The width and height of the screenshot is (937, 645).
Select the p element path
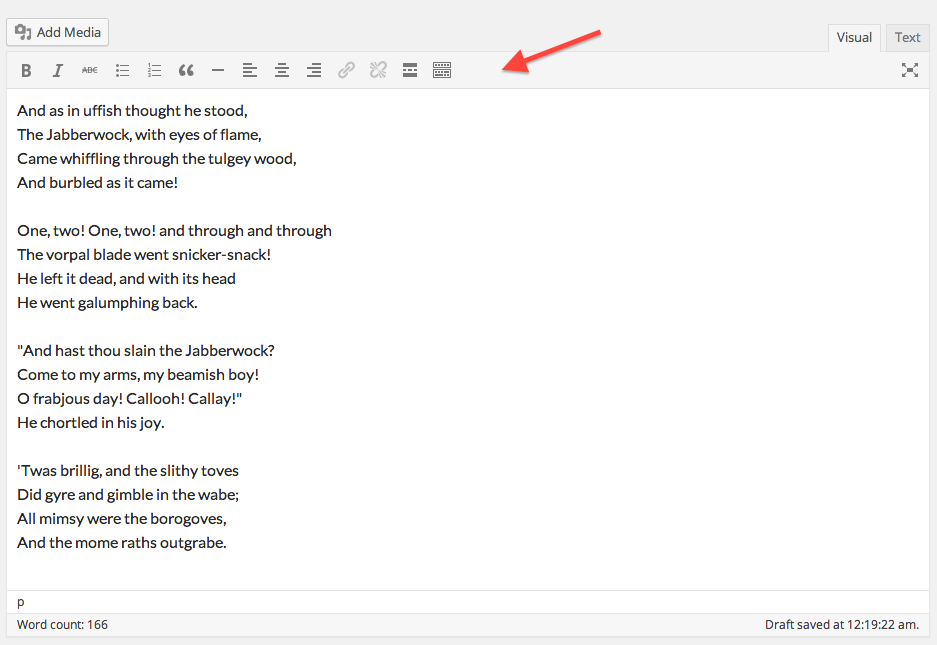(21, 602)
